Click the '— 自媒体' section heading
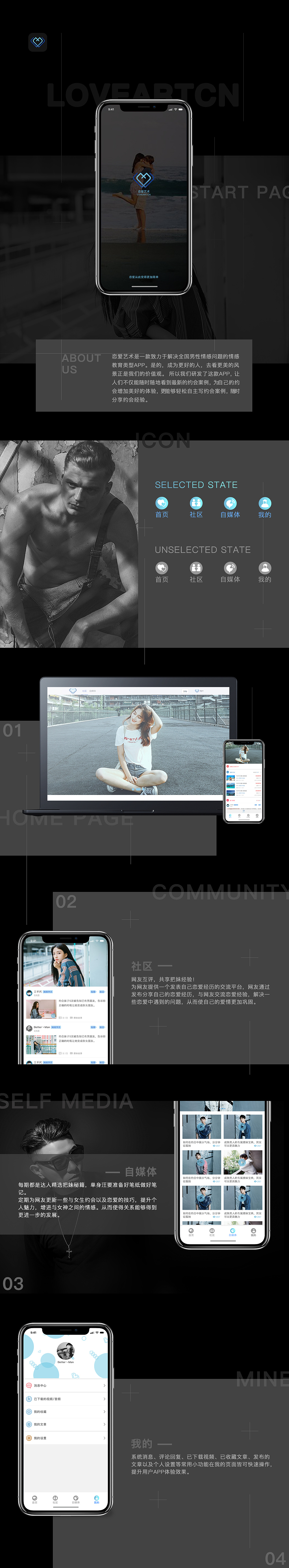The height and width of the screenshot is (1568, 289). (x=131, y=1172)
